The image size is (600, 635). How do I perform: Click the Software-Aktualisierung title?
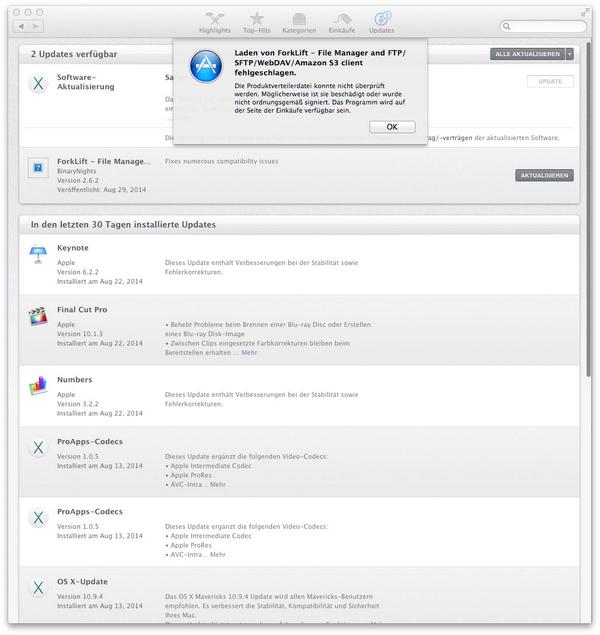(85, 82)
